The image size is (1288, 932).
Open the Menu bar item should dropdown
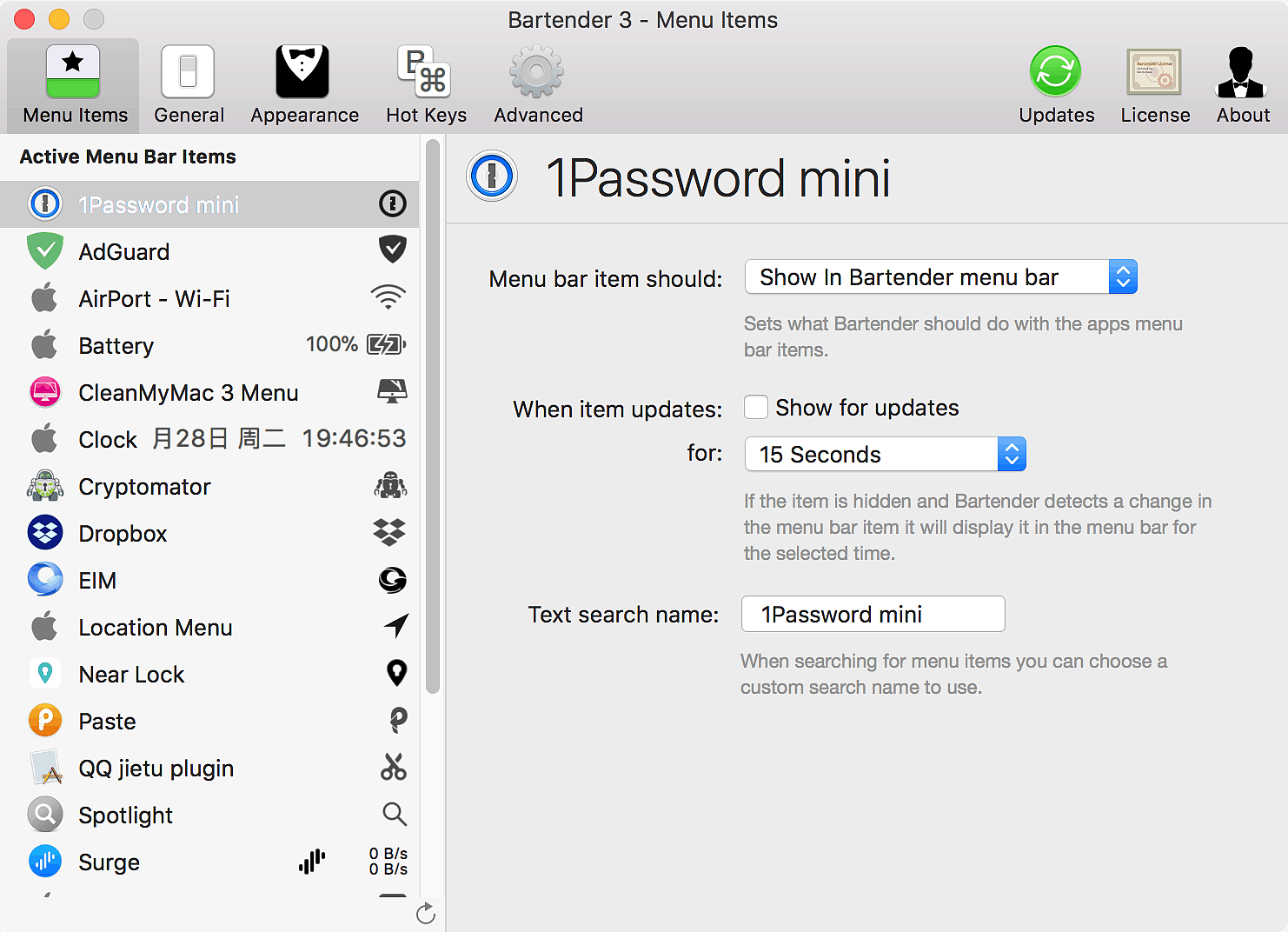coord(940,277)
